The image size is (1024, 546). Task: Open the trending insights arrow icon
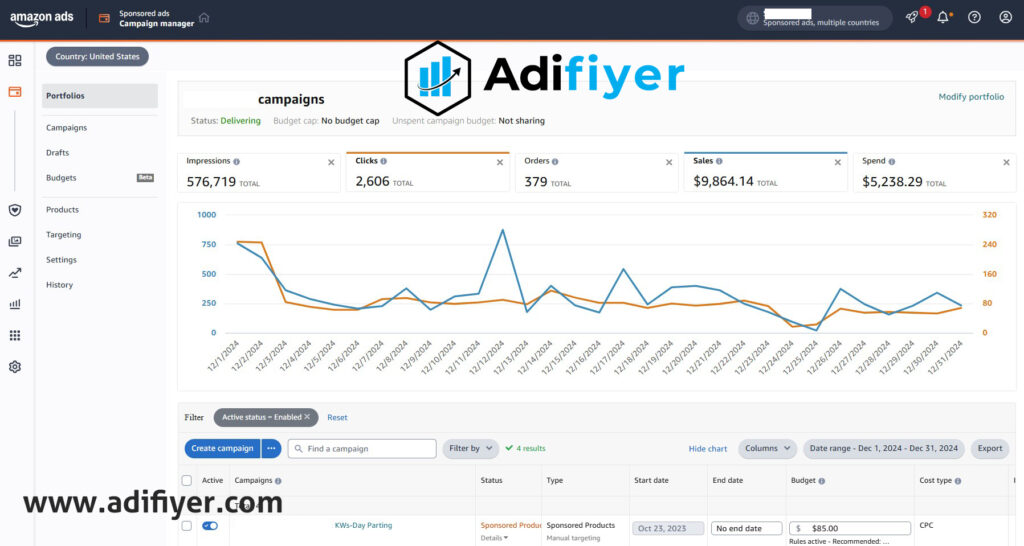pos(14,273)
